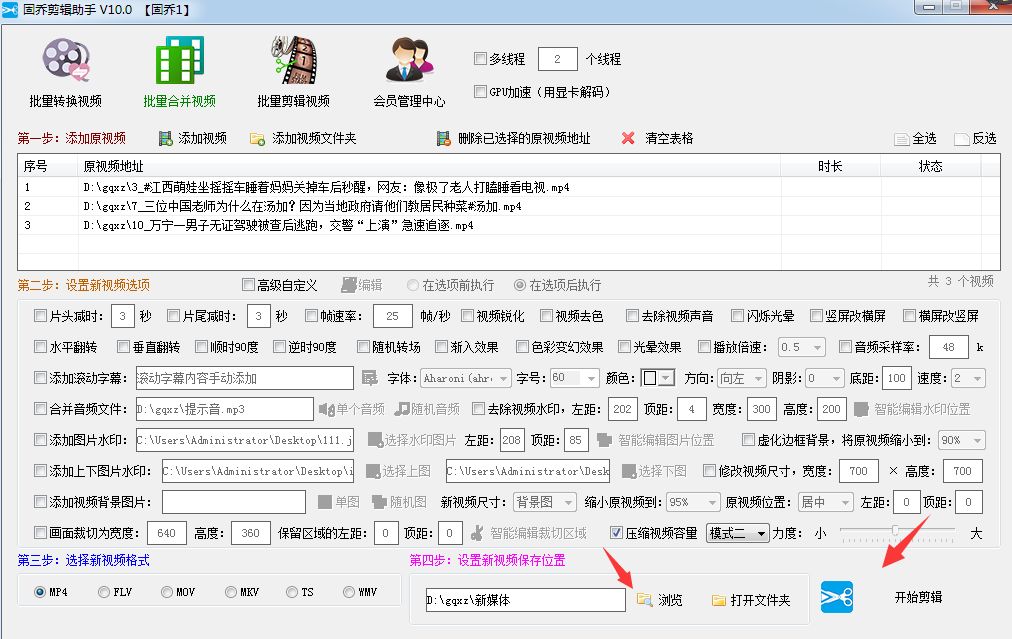Open the 模式二 compression mode dropdown
Viewport: 1012px width, 639px height.
tap(738, 532)
